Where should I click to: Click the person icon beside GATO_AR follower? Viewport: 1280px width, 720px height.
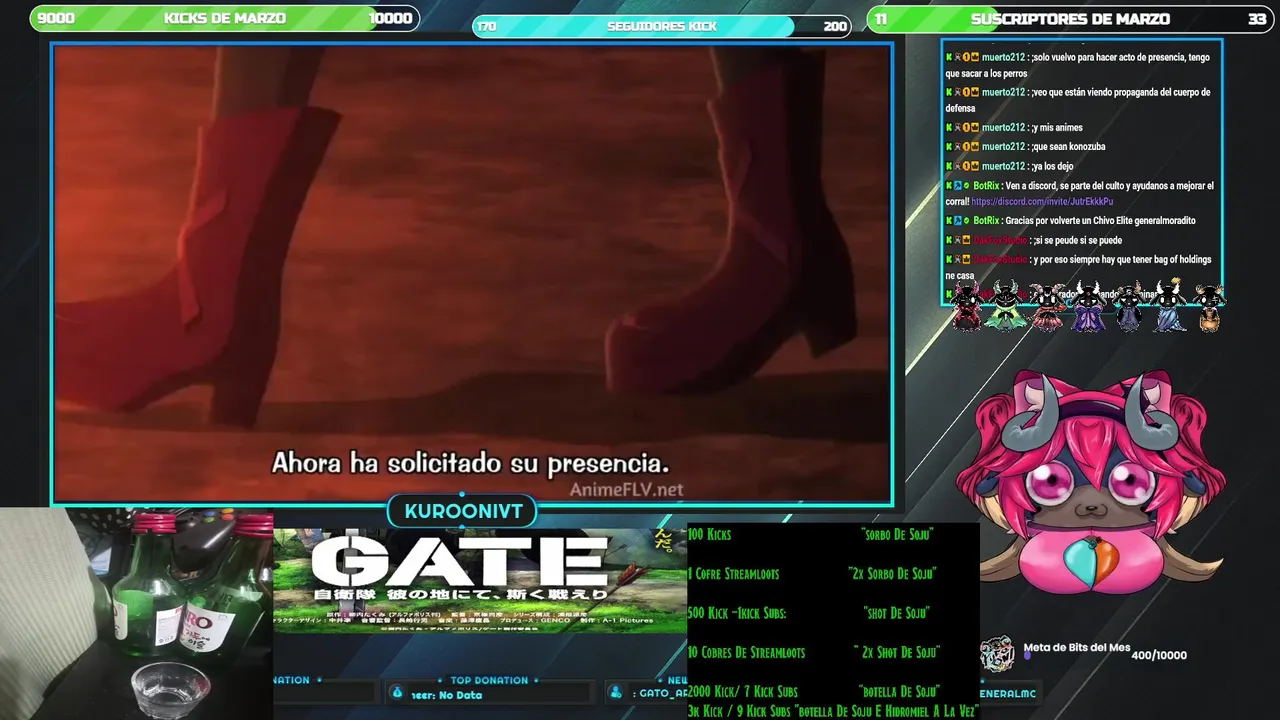616,693
